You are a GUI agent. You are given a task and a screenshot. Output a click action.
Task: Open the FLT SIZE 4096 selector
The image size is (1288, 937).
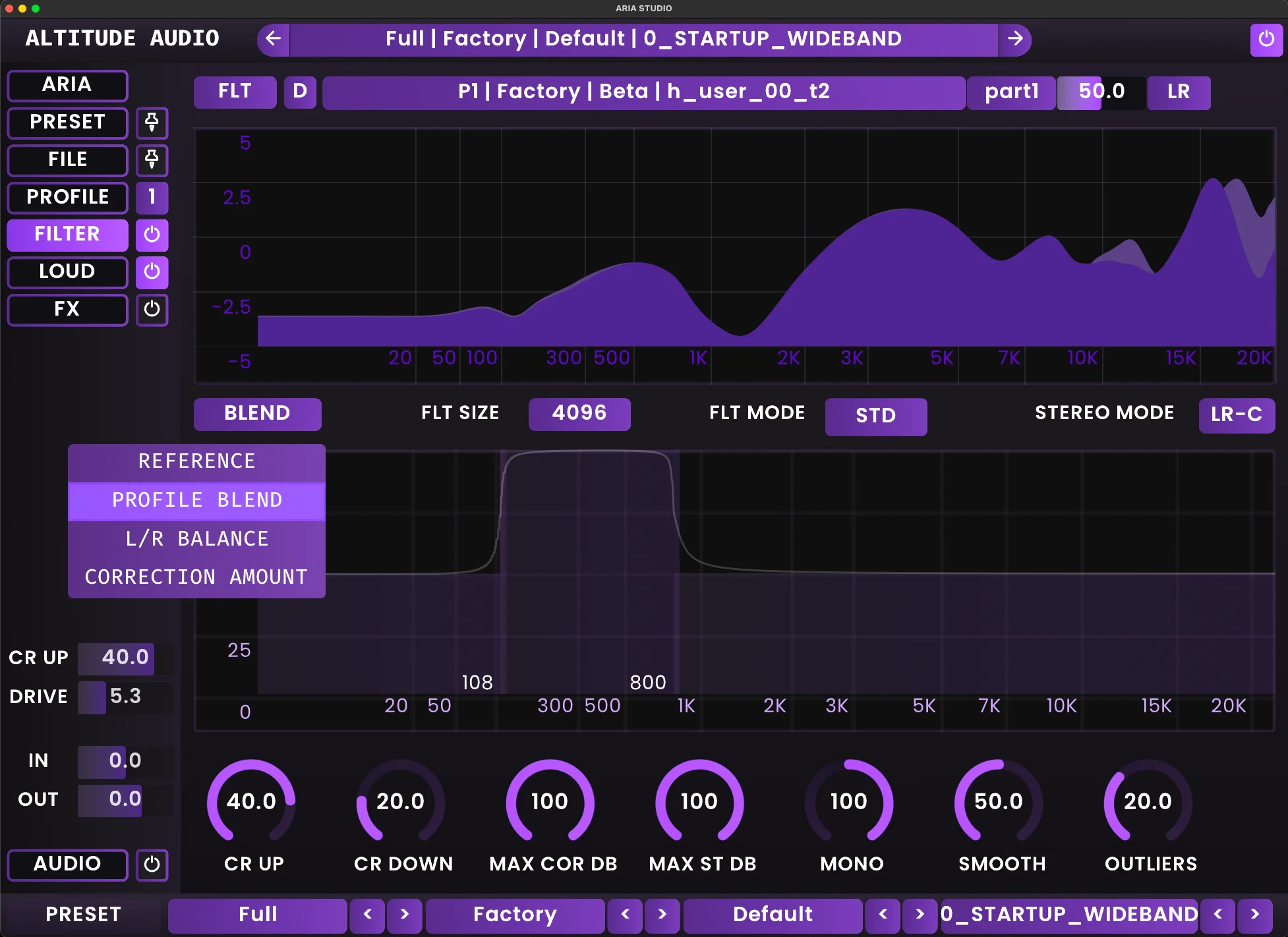(579, 414)
